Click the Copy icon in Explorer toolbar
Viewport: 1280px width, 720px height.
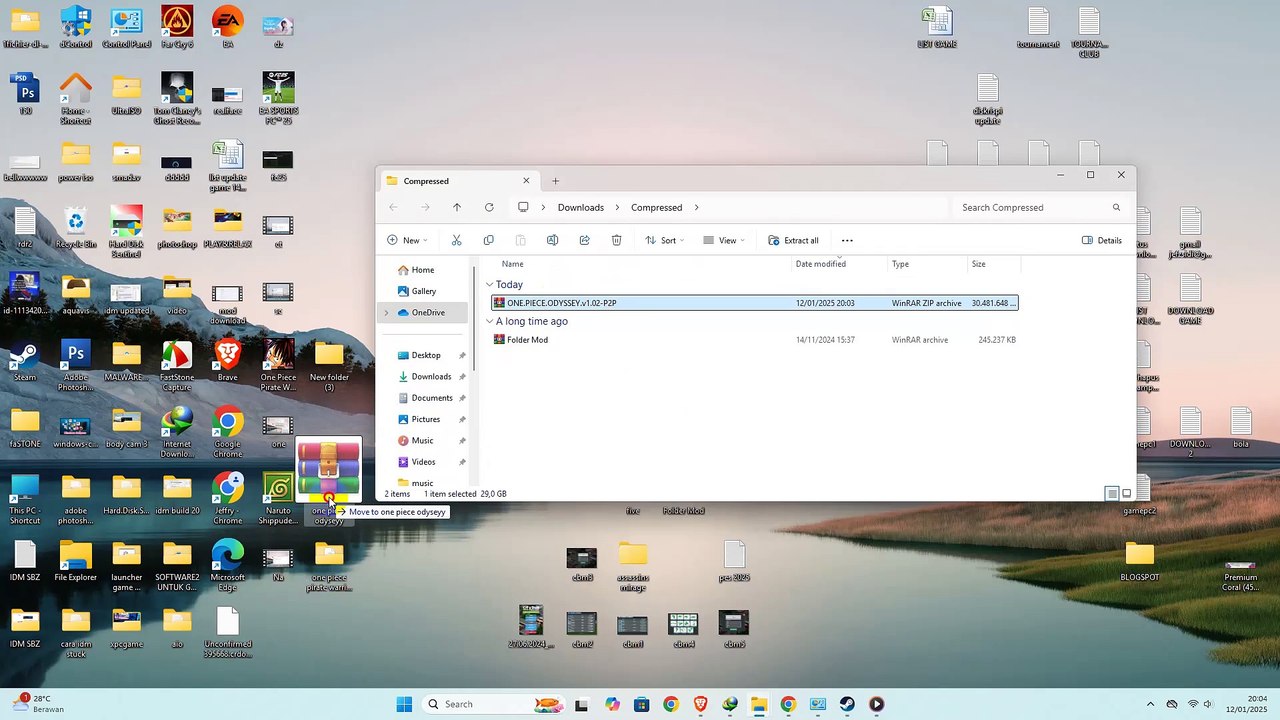pos(488,240)
